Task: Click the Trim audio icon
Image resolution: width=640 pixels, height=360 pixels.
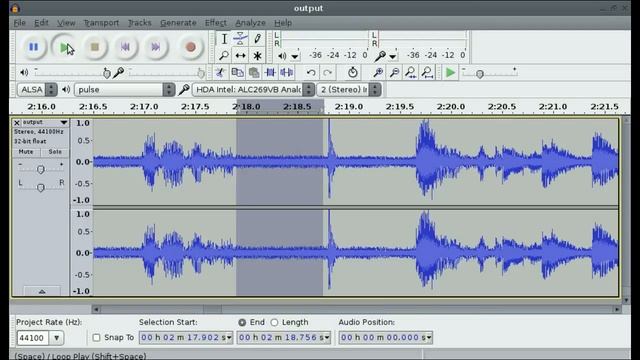Action: click(270, 73)
